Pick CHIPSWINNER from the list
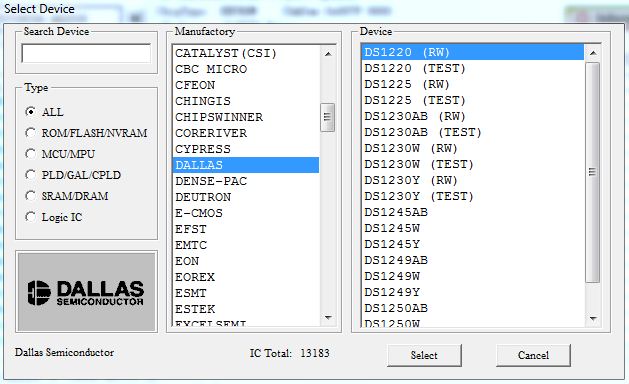The height and width of the screenshot is (384, 629). click(x=246, y=117)
